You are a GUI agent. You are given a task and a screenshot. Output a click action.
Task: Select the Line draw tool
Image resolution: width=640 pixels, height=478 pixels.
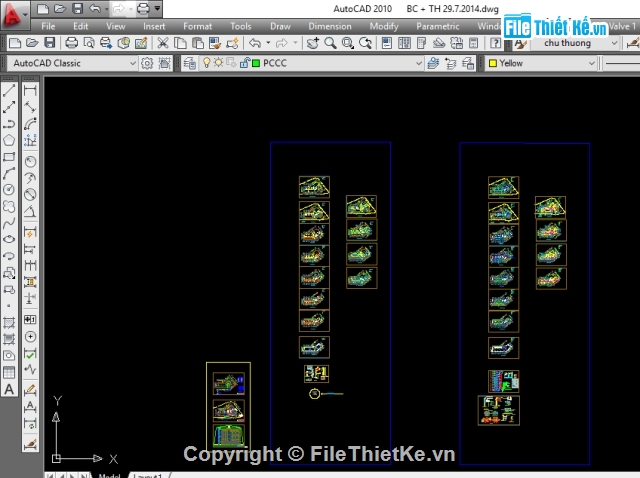click(9, 91)
